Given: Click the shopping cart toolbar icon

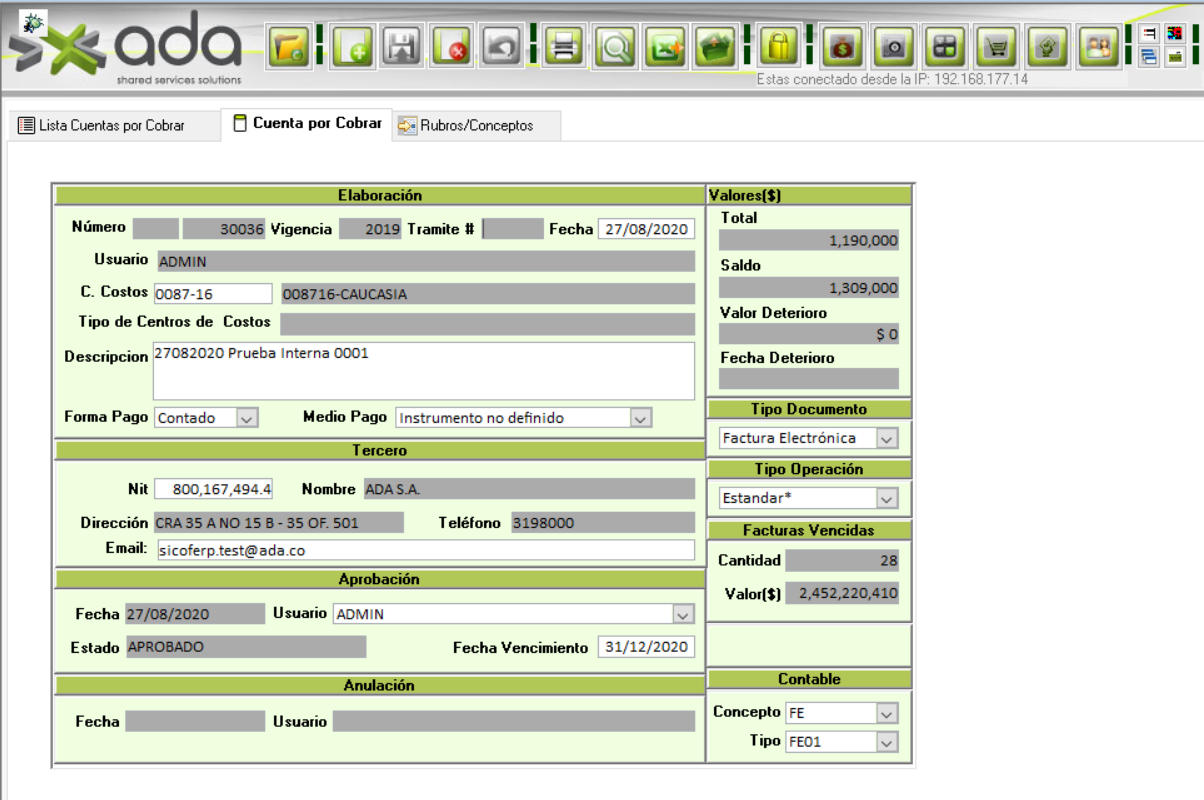Looking at the screenshot, I should [x=996, y=47].
